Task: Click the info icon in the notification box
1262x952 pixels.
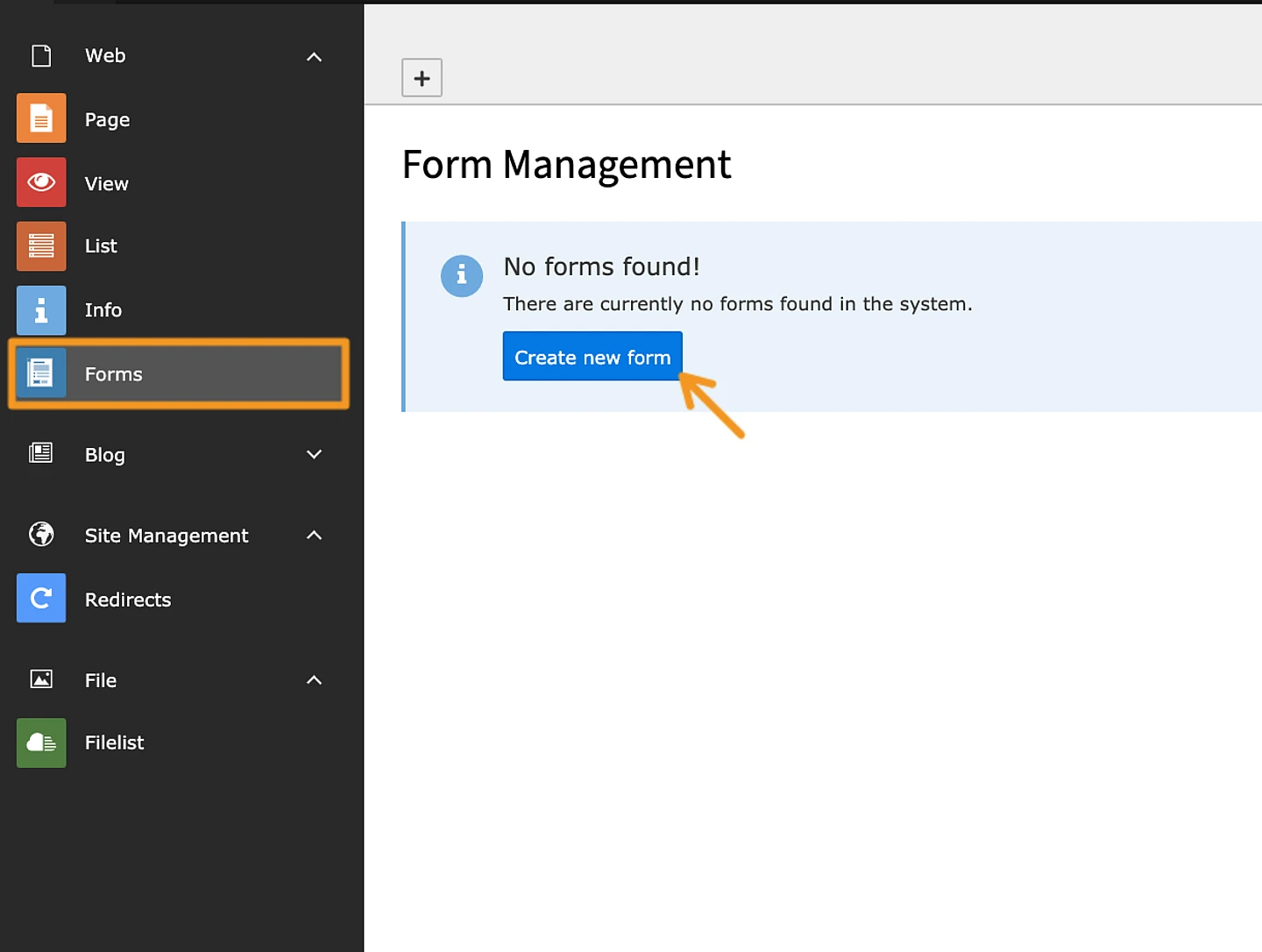Action: coord(462,275)
